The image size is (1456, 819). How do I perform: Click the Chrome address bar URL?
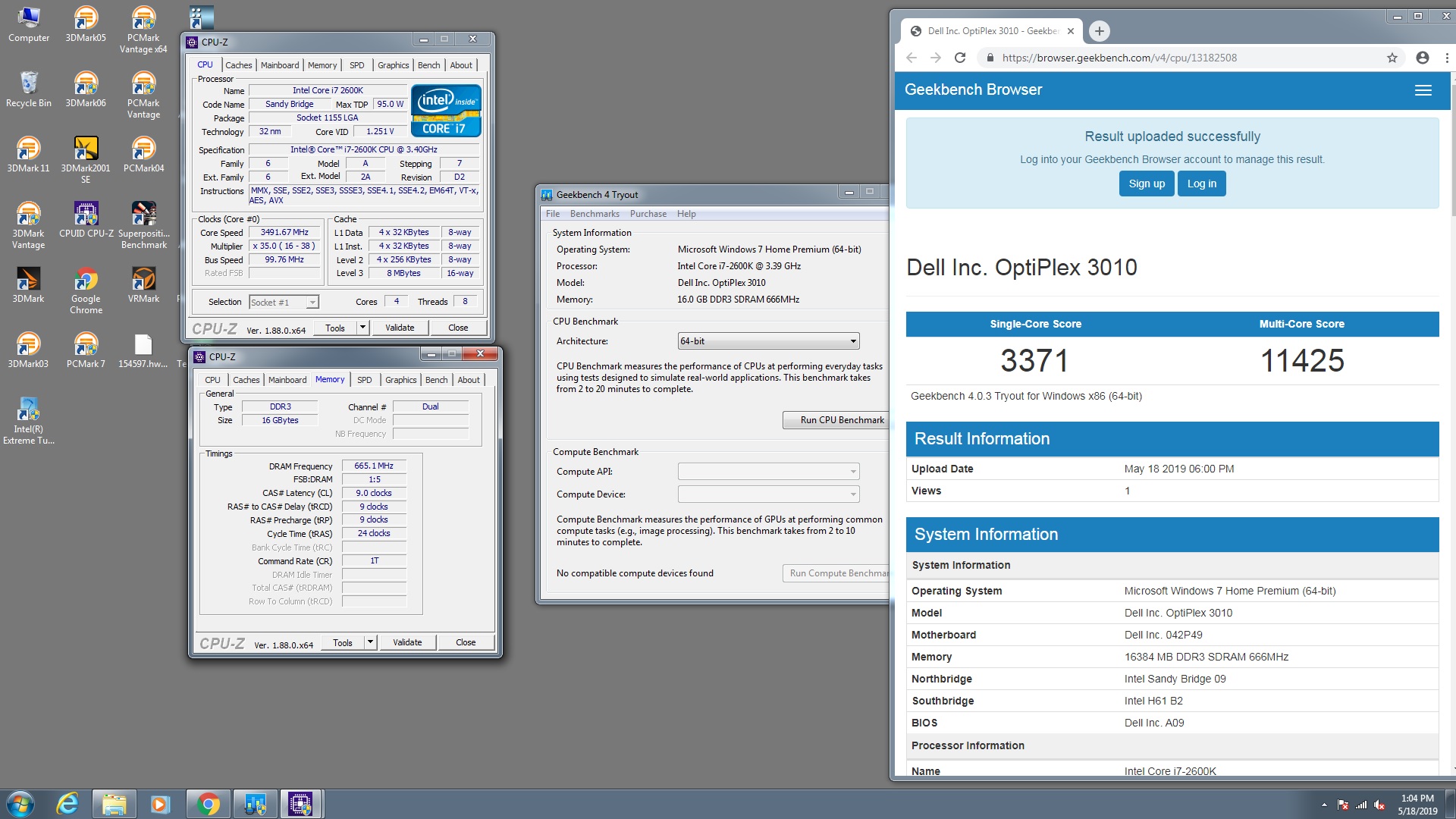click(1119, 58)
